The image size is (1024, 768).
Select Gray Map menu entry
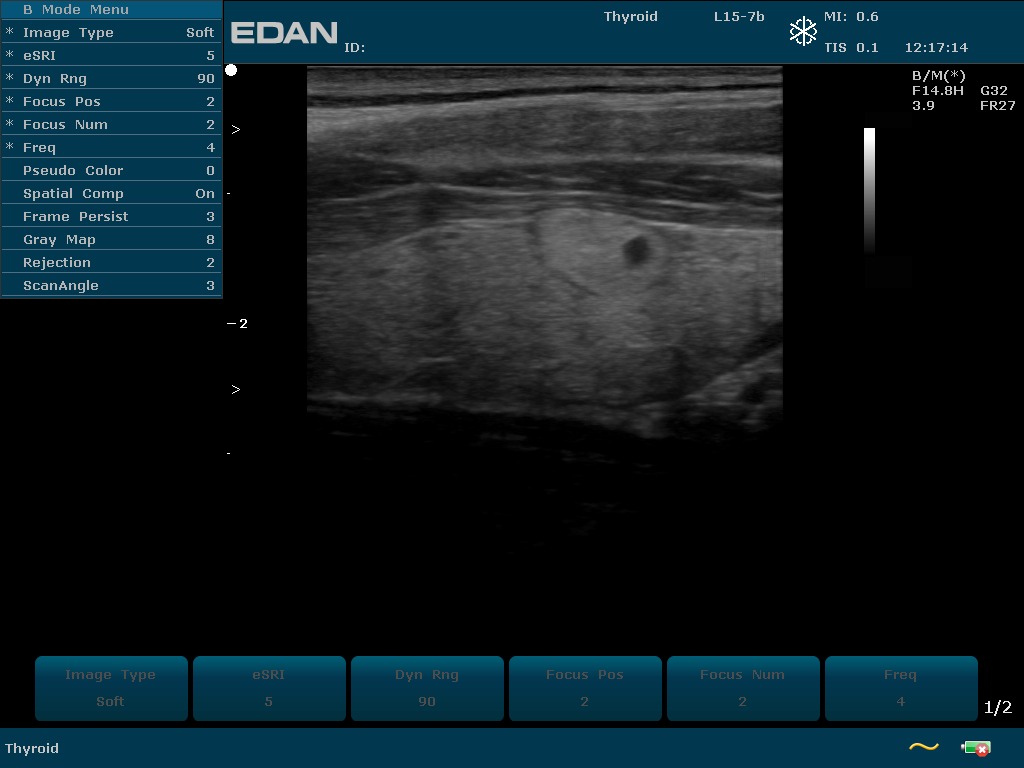pos(111,240)
